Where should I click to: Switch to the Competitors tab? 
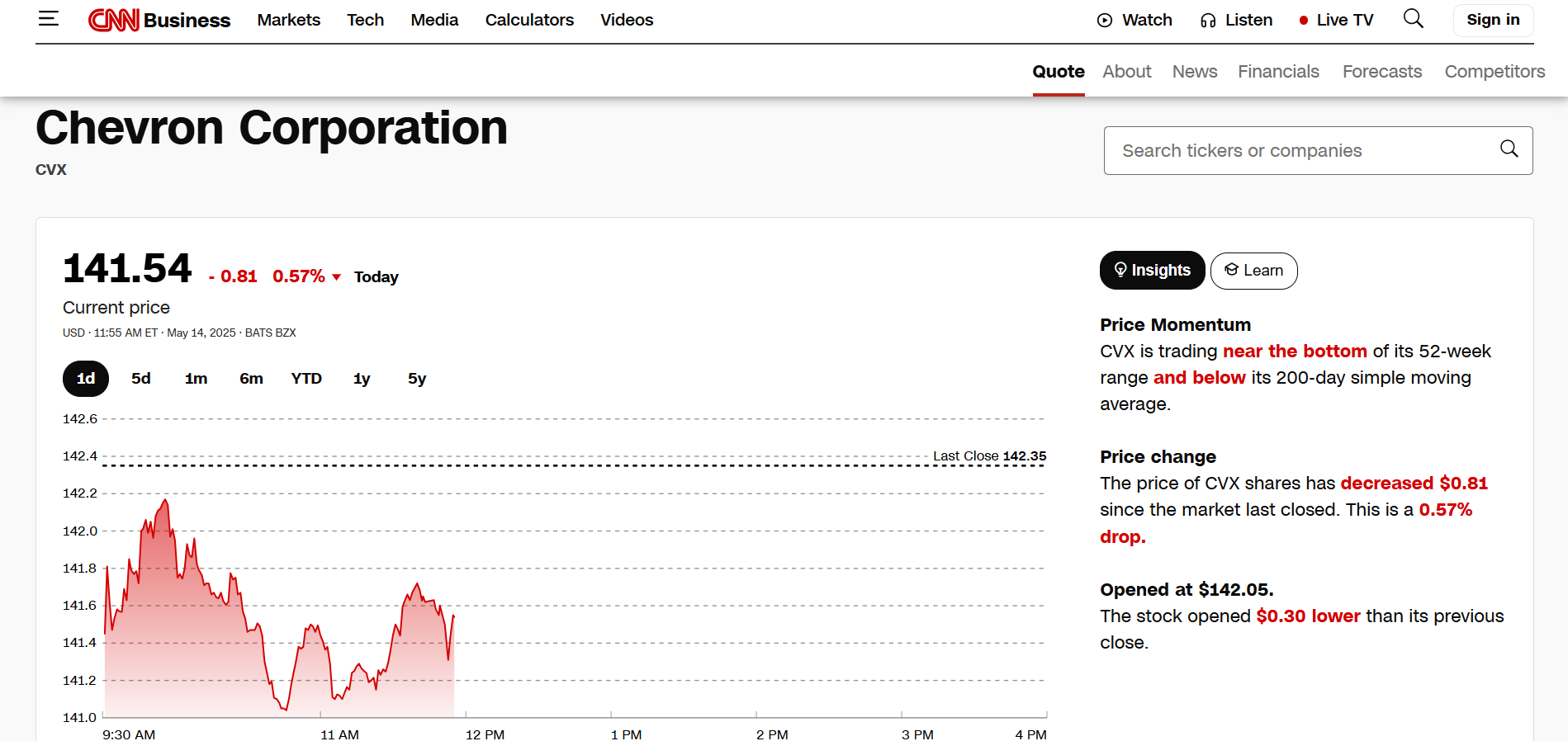pyautogui.click(x=1495, y=72)
